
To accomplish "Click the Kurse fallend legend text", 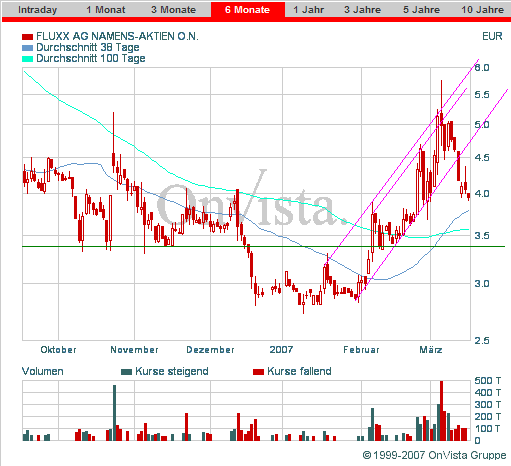I will pos(299,371).
